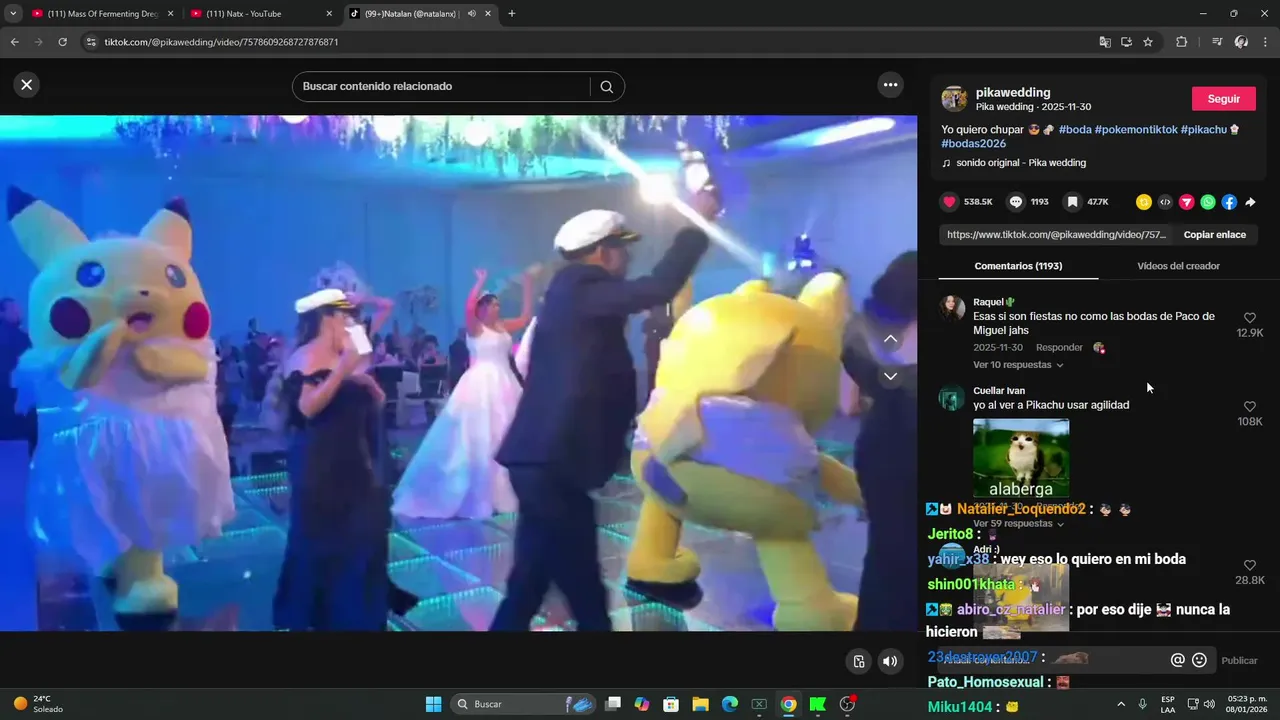Close the Natalan TikTok browser tab
Image resolution: width=1280 pixels, height=720 pixels.
pos(488,14)
